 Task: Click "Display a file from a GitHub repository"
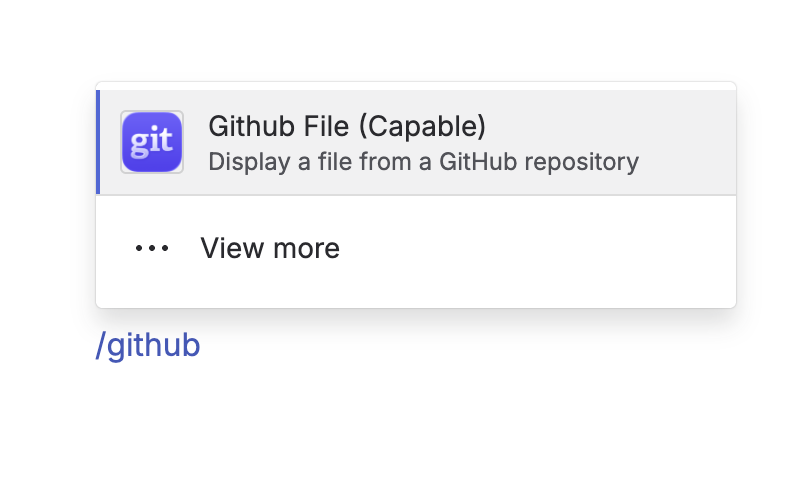click(x=423, y=162)
